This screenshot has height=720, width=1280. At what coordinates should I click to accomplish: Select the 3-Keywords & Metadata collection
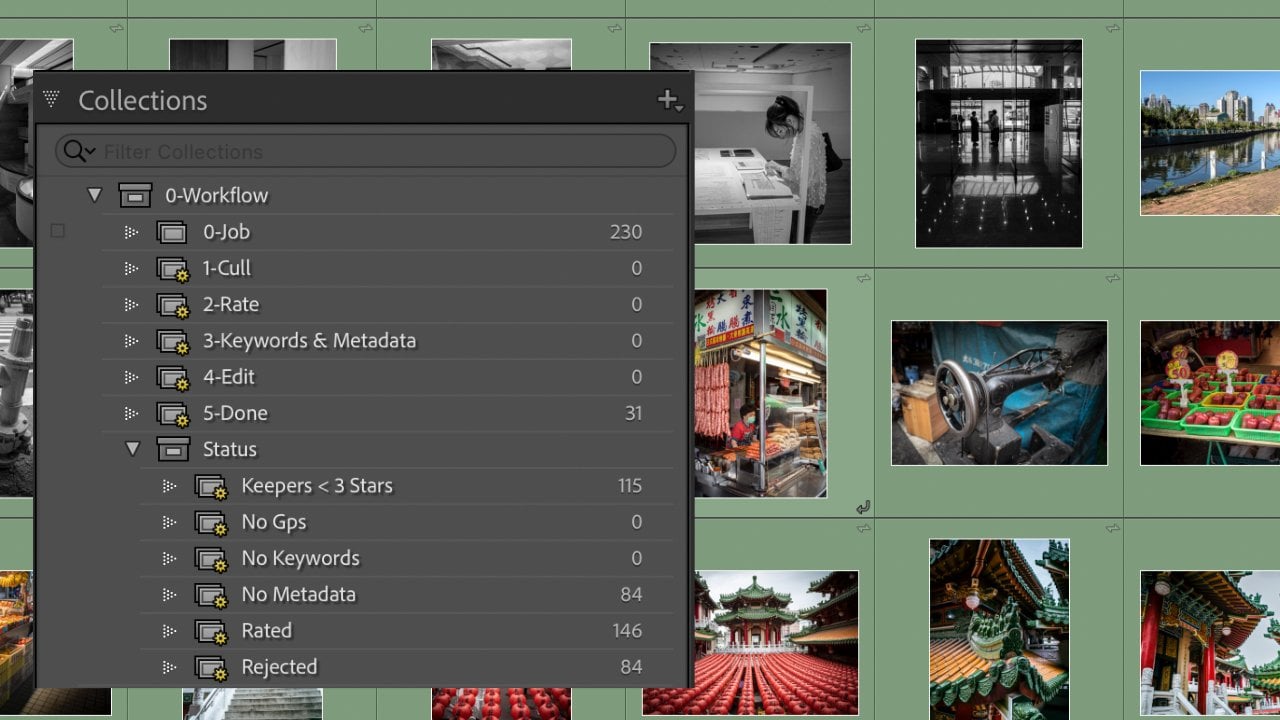pyautogui.click(x=309, y=341)
